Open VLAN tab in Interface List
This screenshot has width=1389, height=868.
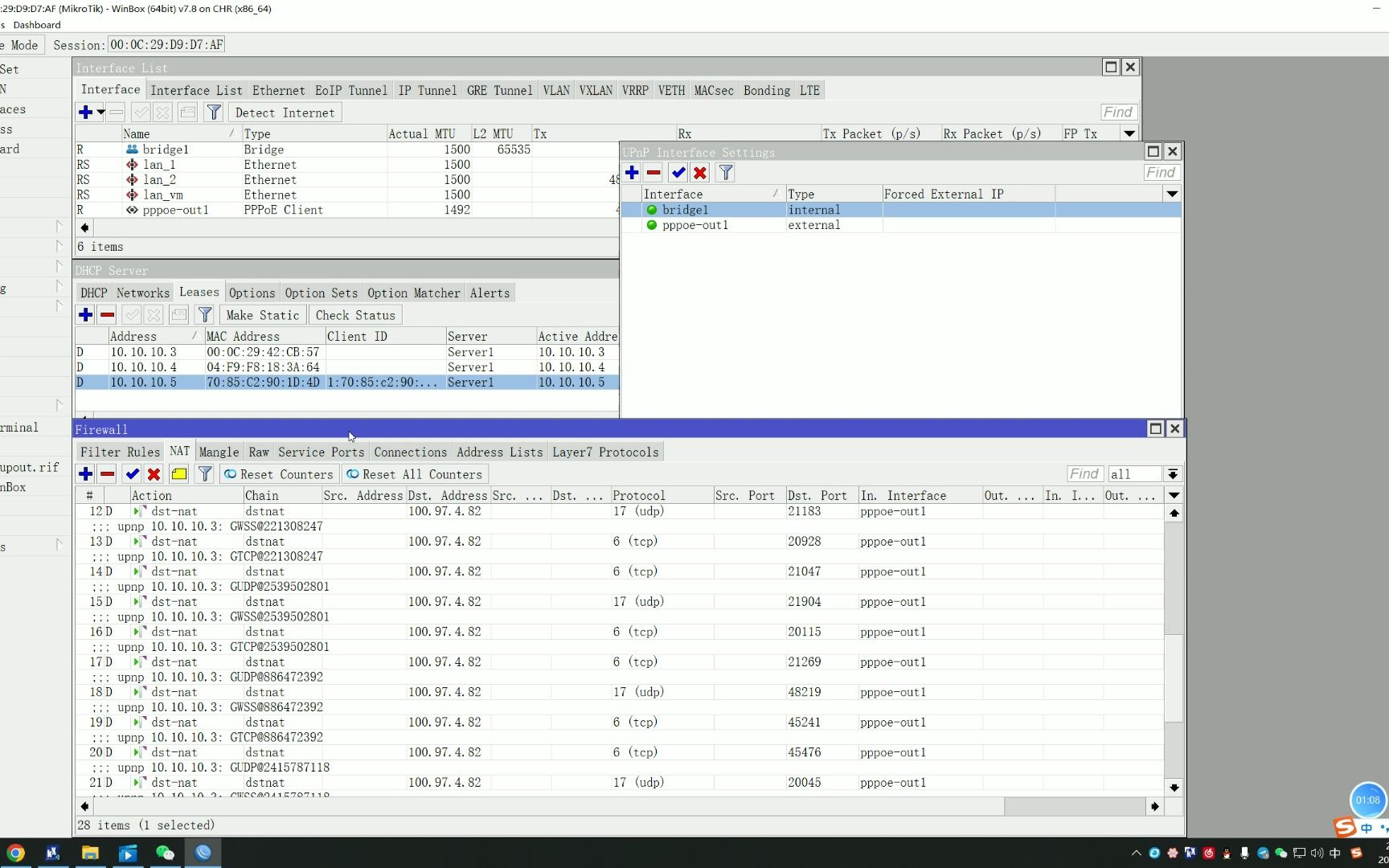coord(556,90)
